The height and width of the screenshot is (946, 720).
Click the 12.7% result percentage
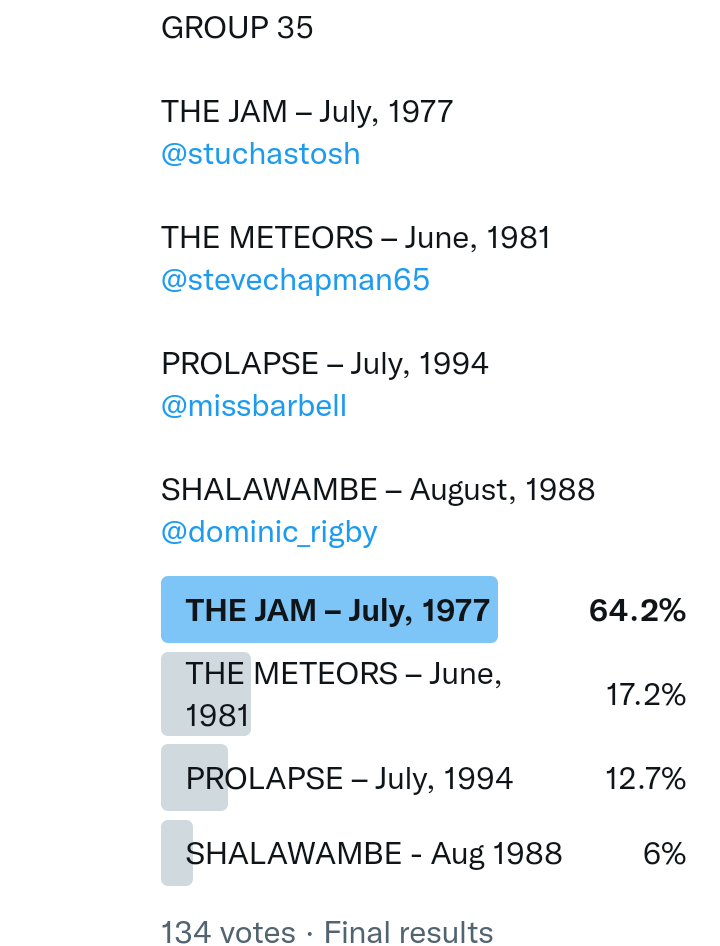tap(645, 778)
